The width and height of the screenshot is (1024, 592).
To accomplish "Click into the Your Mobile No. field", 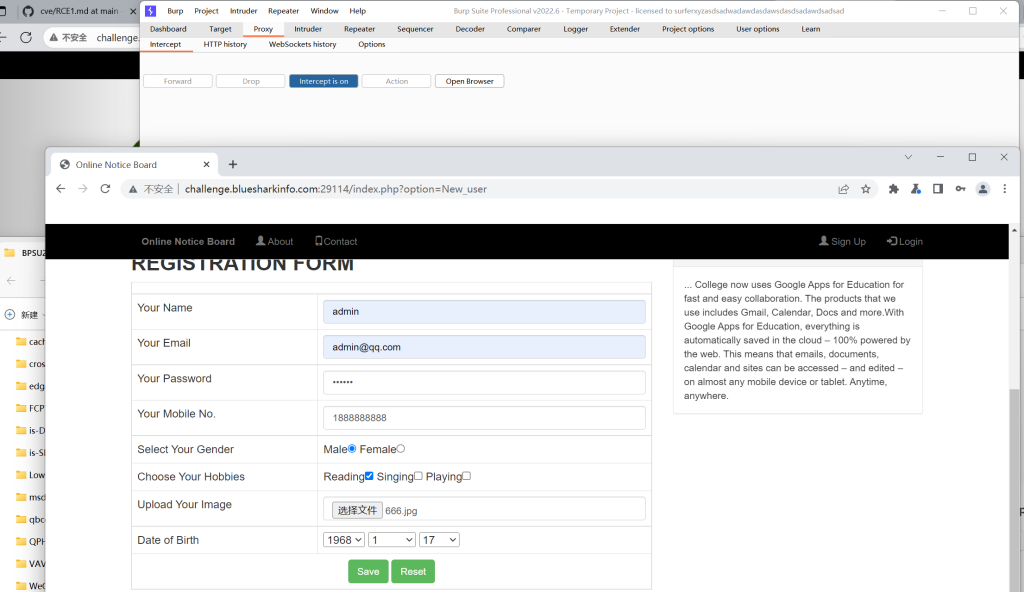I will pos(484,418).
